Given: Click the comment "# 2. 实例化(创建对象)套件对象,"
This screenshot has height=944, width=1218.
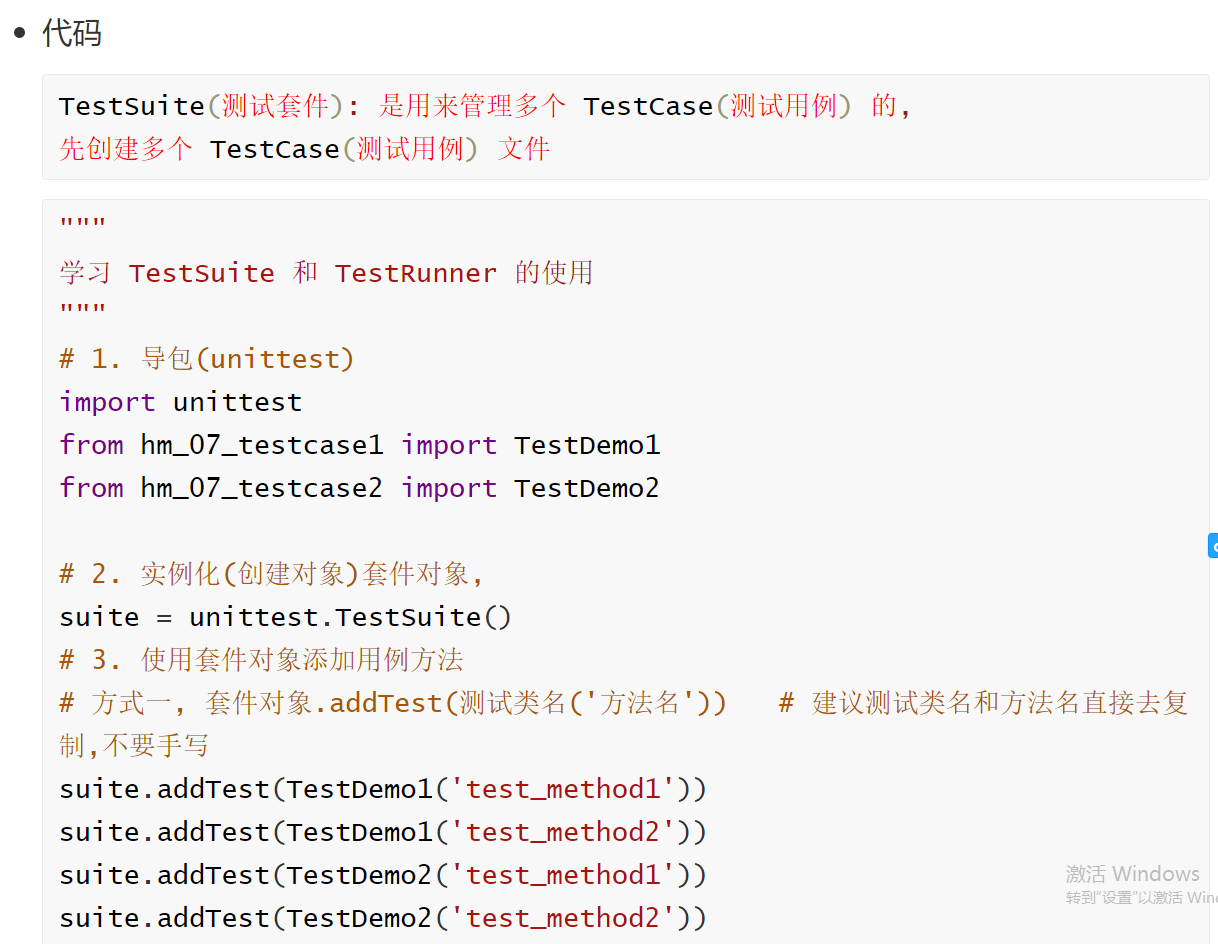Looking at the screenshot, I should [x=272, y=574].
